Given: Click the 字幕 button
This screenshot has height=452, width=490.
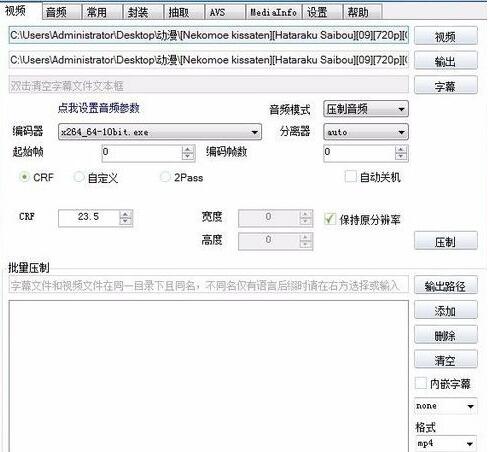Looking at the screenshot, I should (x=446, y=85).
